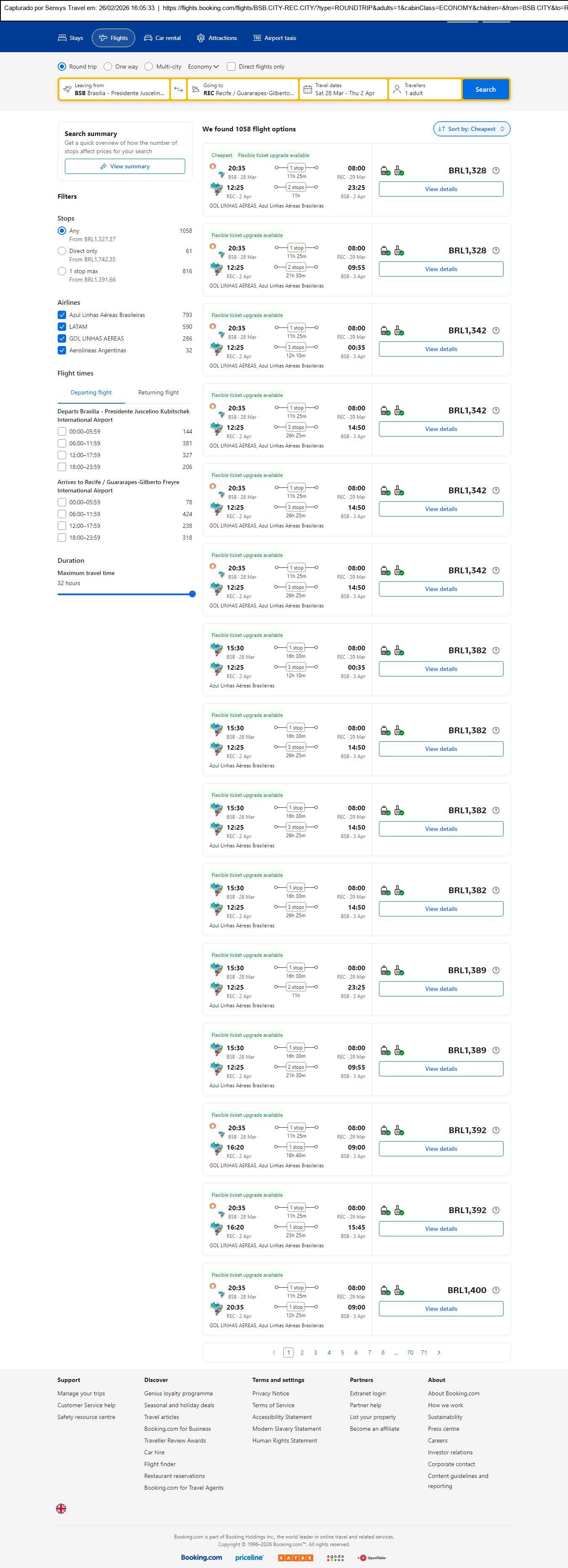Image resolution: width=568 pixels, height=1568 pixels.
Task: Click the Maximum travel time slider handle
Action: tap(192, 594)
